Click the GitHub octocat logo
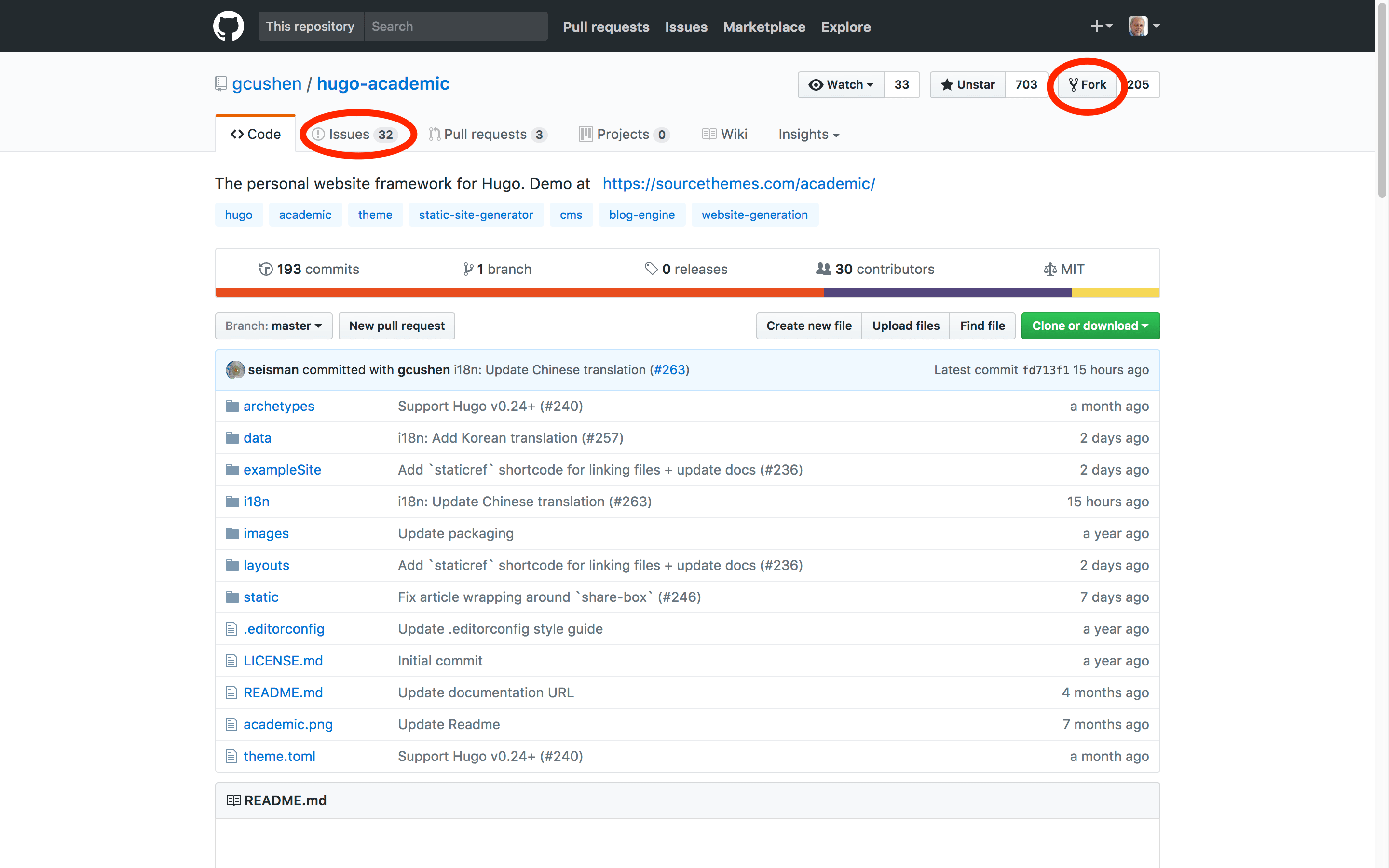 point(229,27)
